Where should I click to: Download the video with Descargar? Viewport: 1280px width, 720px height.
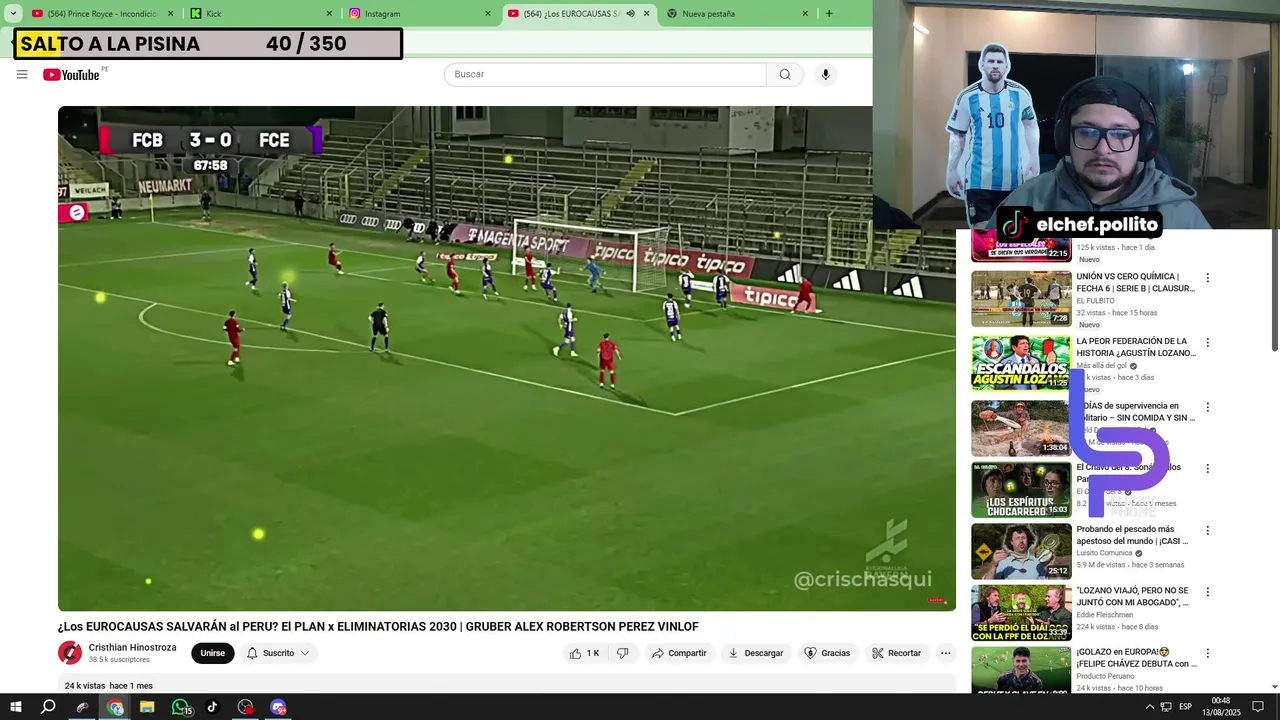(x=756, y=653)
